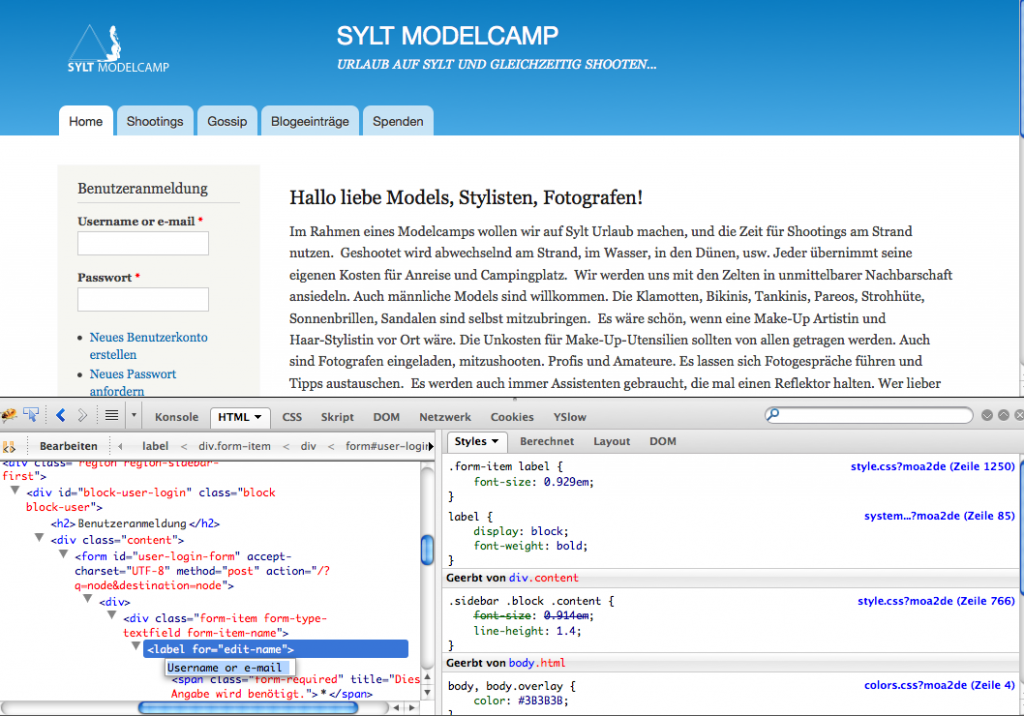Activate the element inspector pointer icon
This screenshot has height=716, width=1024.
coord(32,415)
